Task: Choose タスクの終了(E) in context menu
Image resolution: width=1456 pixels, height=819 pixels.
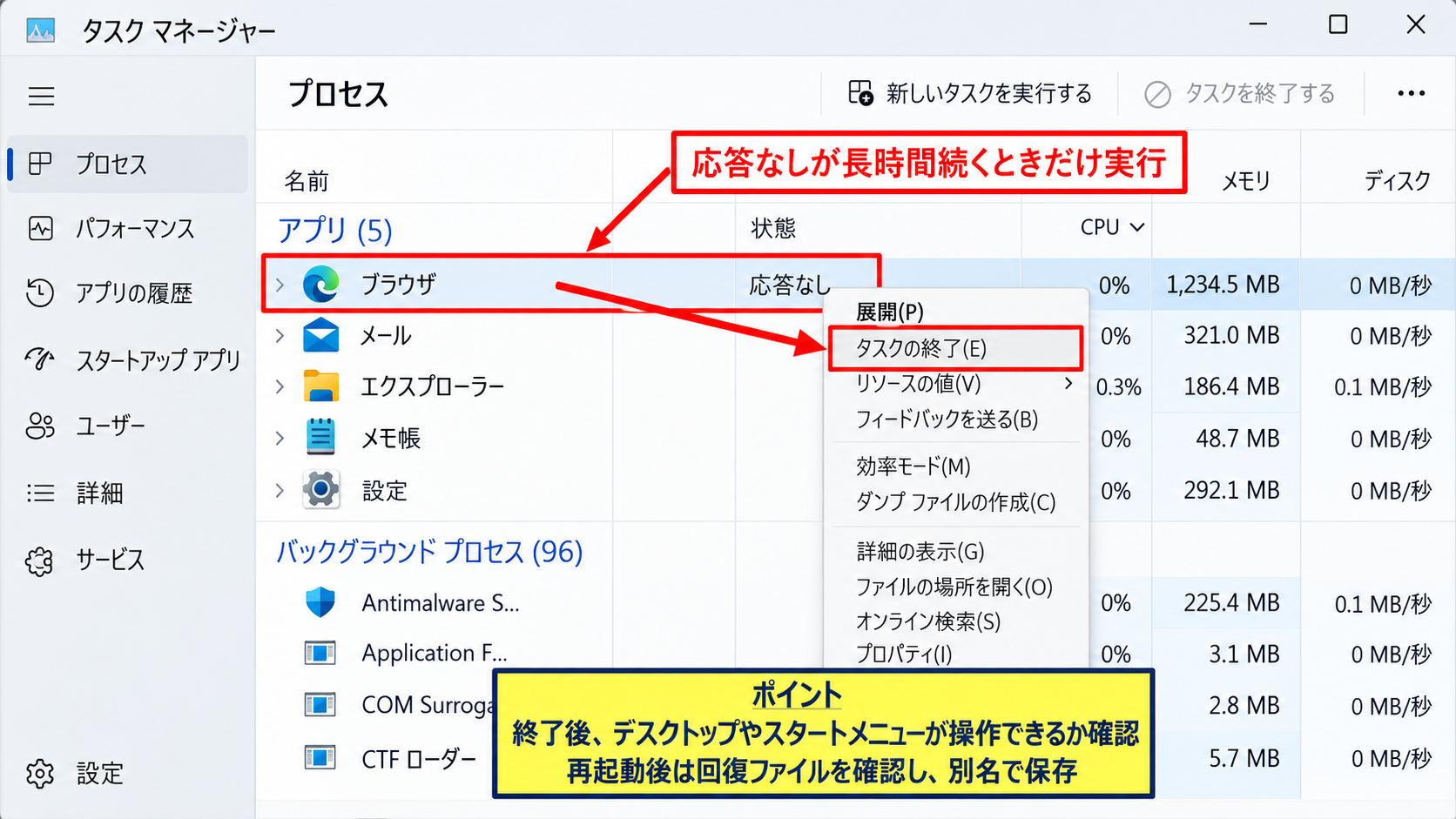Action: click(x=955, y=348)
